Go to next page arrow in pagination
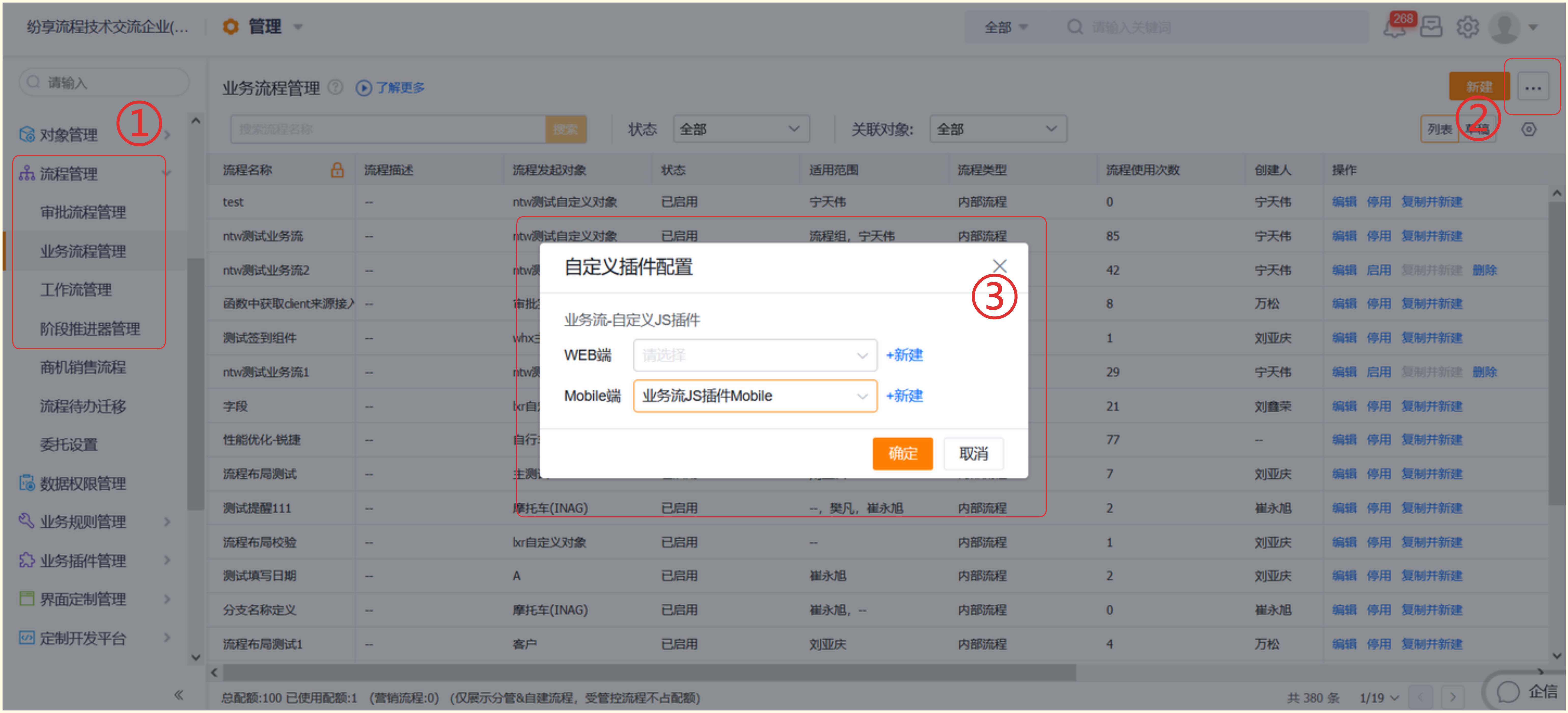This screenshot has width=1568, height=713. point(1453,697)
